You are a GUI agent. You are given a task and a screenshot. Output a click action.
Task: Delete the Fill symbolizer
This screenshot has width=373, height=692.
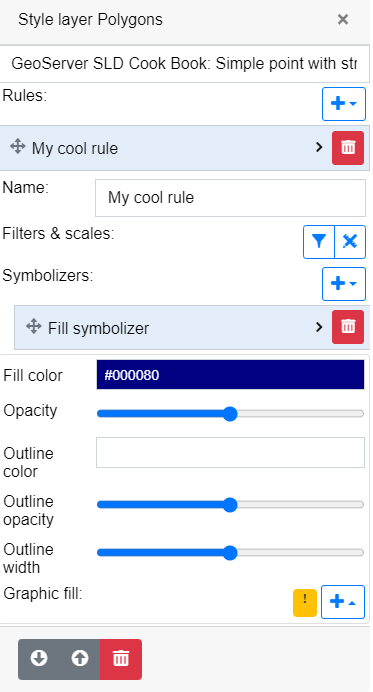point(348,327)
